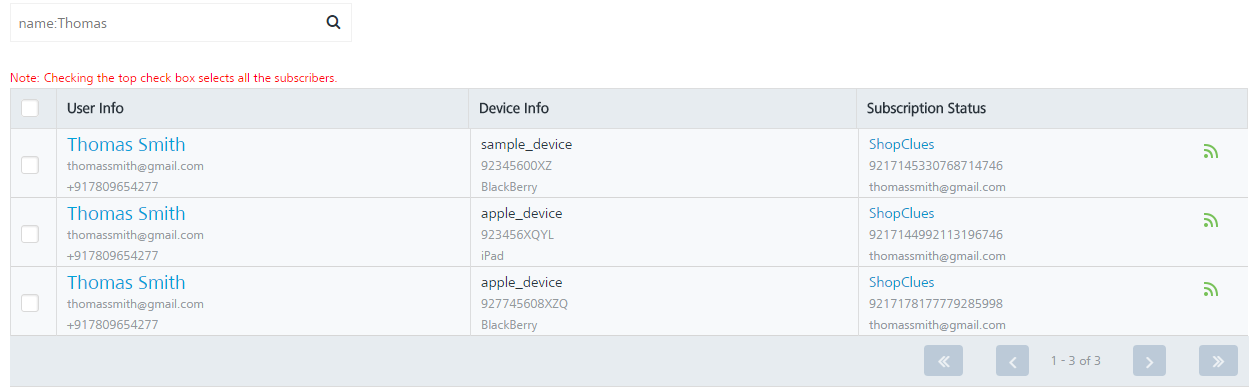Open ShopClues subscription 9217178177779285998
This screenshot has width=1255, height=390.
(x=901, y=282)
